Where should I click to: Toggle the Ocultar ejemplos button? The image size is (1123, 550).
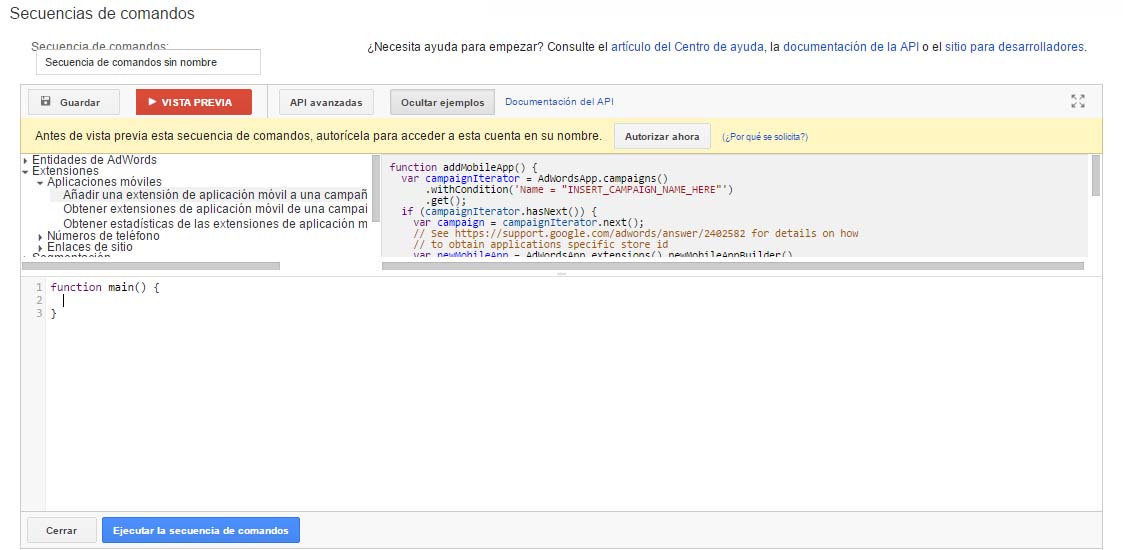click(442, 102)
